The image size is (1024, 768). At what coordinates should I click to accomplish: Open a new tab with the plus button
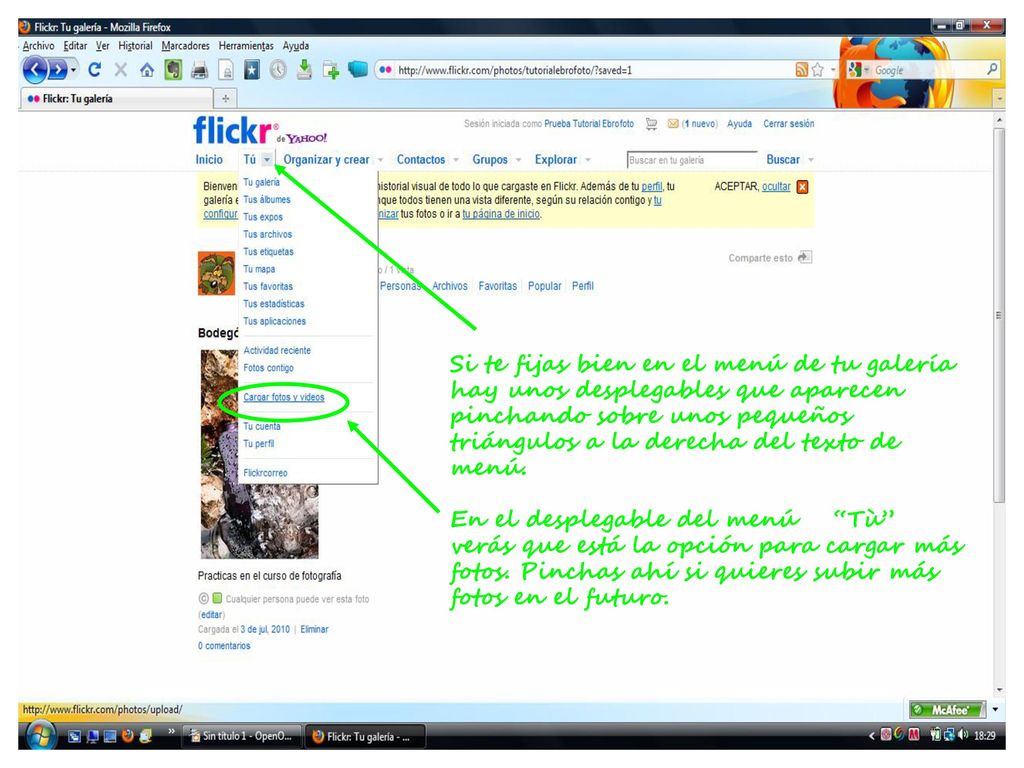(225, 99)
